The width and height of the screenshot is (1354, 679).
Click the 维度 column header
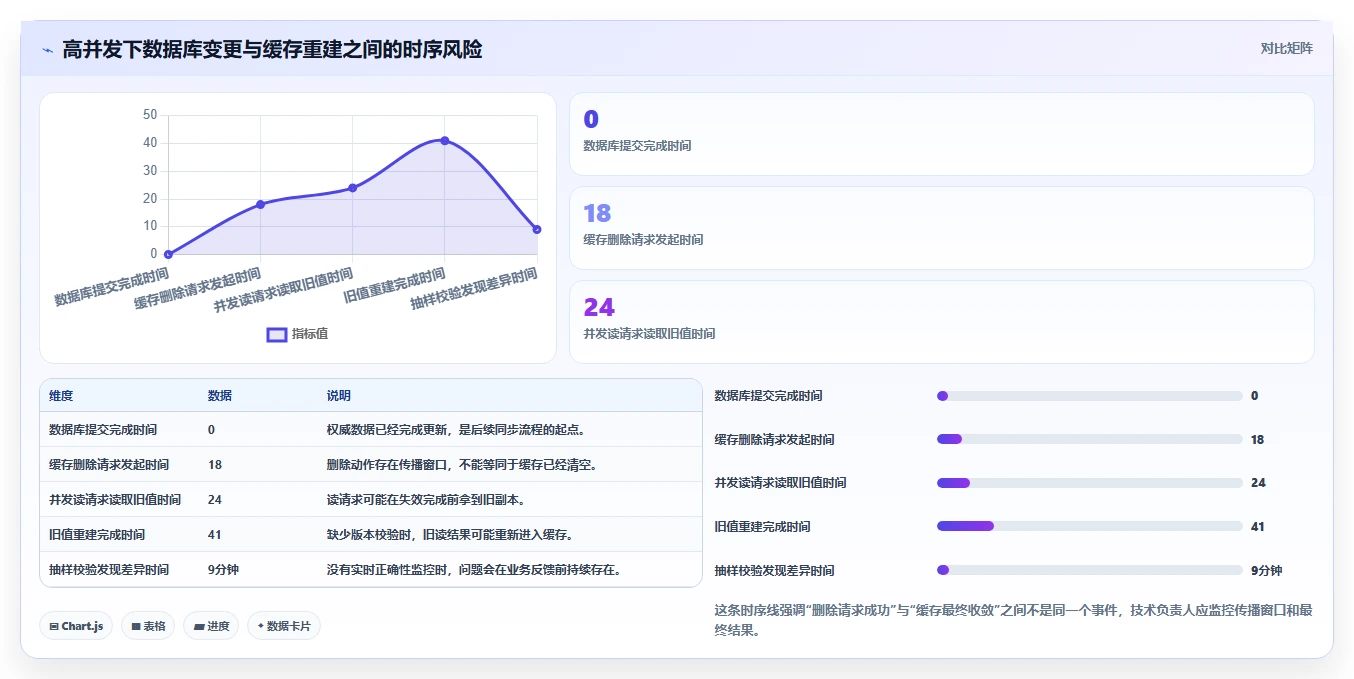click(x=61, y=396)
